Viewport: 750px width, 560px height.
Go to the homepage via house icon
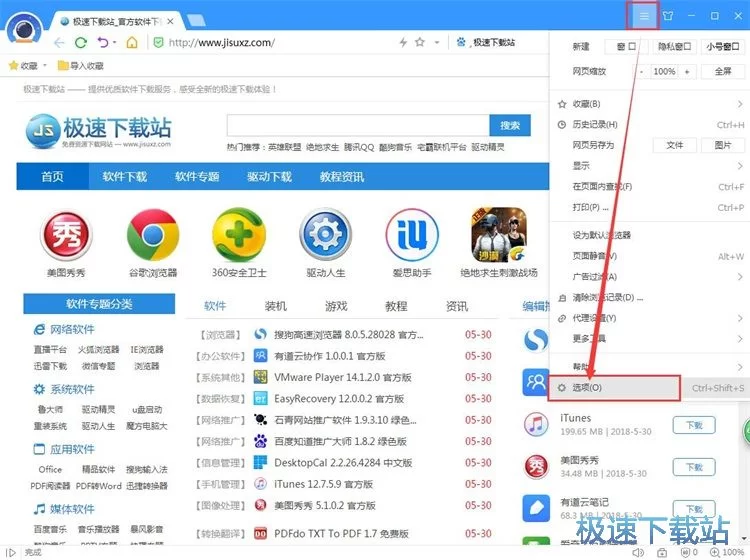tap(131, 43)
